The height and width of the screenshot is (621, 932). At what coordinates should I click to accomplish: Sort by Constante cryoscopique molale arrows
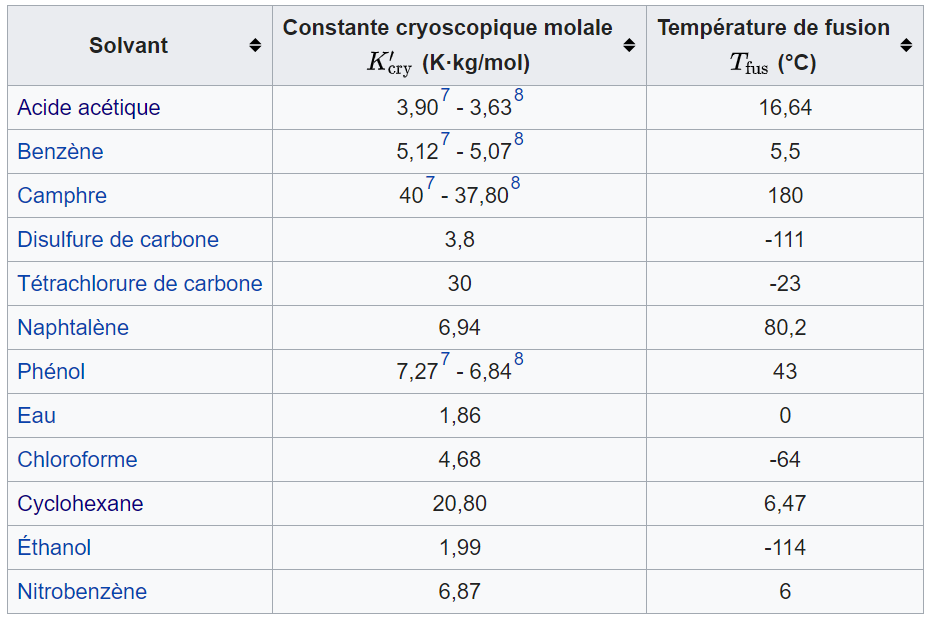click(x=629, y=46)
